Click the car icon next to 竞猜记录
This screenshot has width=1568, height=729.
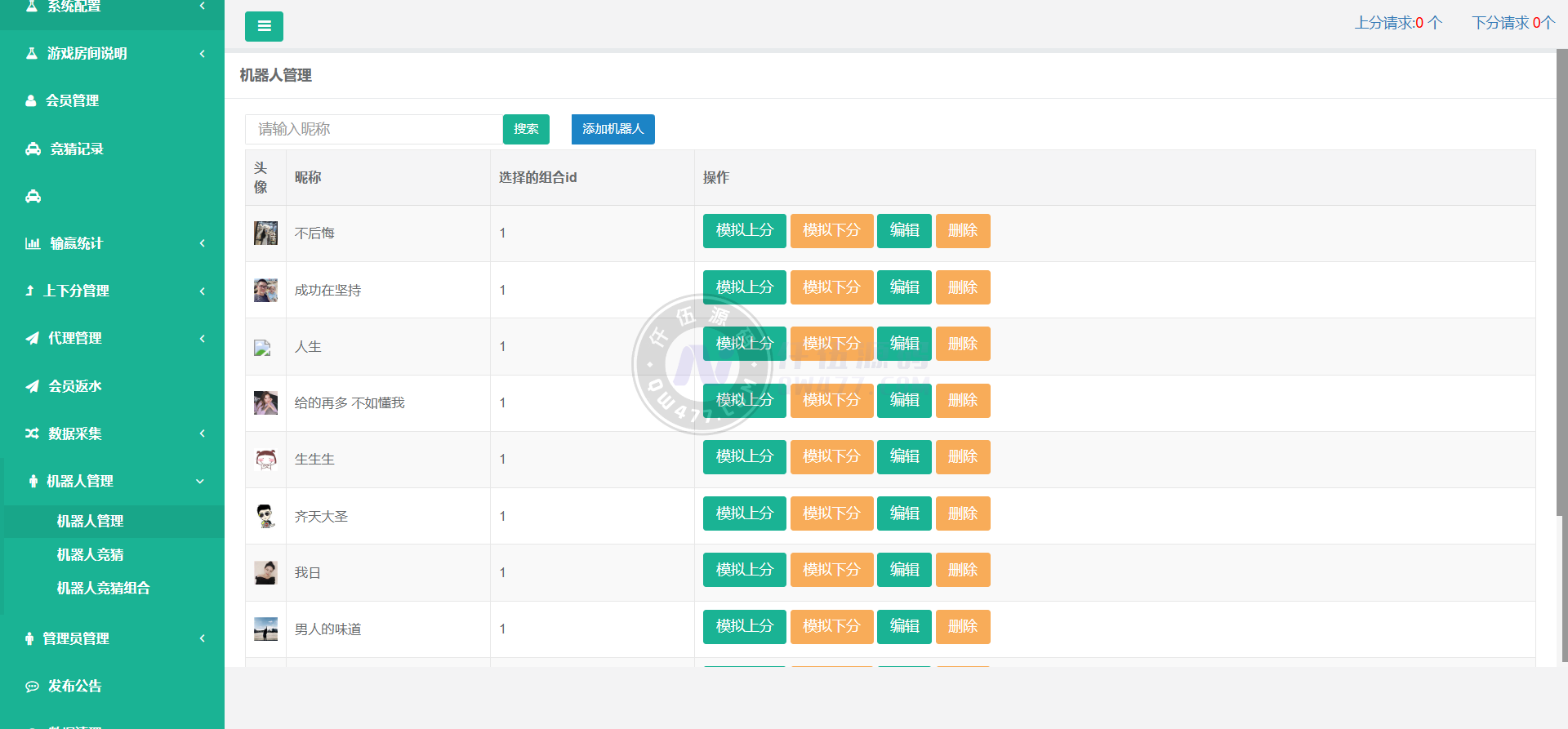pyautogui.click(x=33, y=149)
